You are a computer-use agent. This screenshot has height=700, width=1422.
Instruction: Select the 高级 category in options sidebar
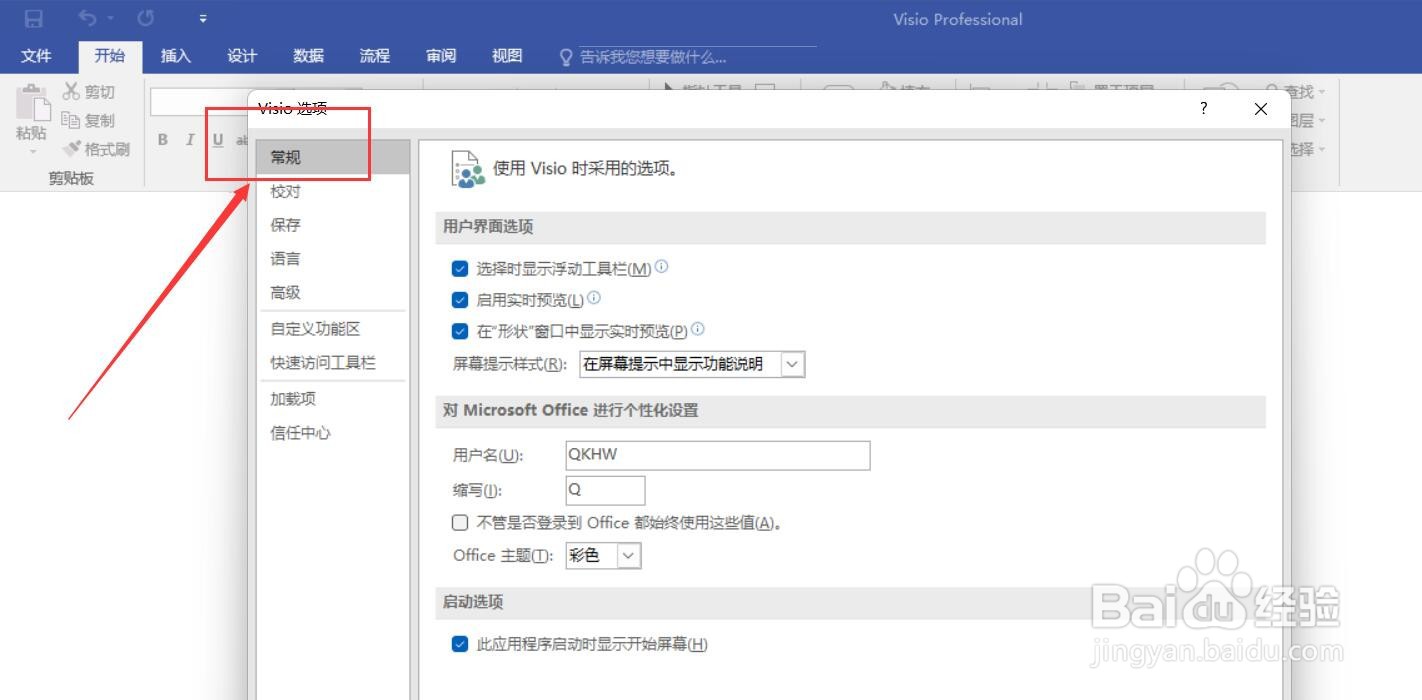pyautogui.click(x=333, y=293)
